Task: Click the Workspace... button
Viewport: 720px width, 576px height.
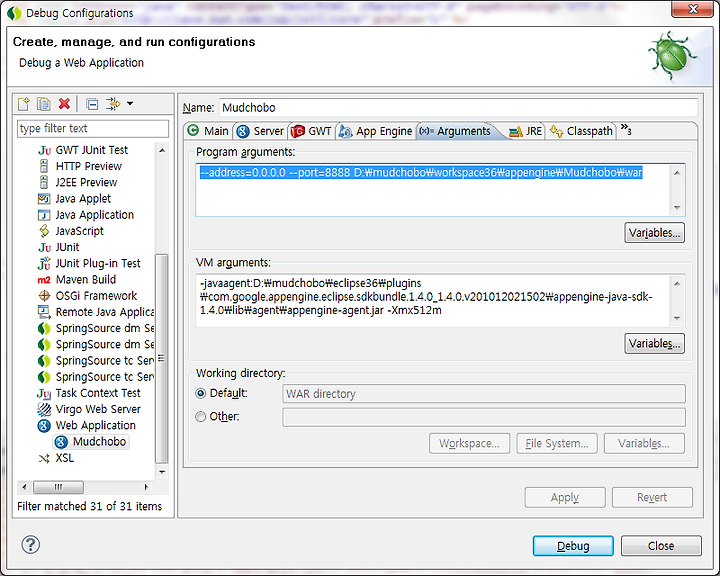Action: coord(469,443)
